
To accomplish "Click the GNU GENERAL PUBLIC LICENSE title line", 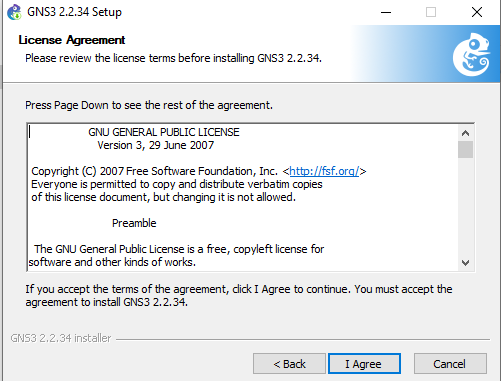I will 164,132.
